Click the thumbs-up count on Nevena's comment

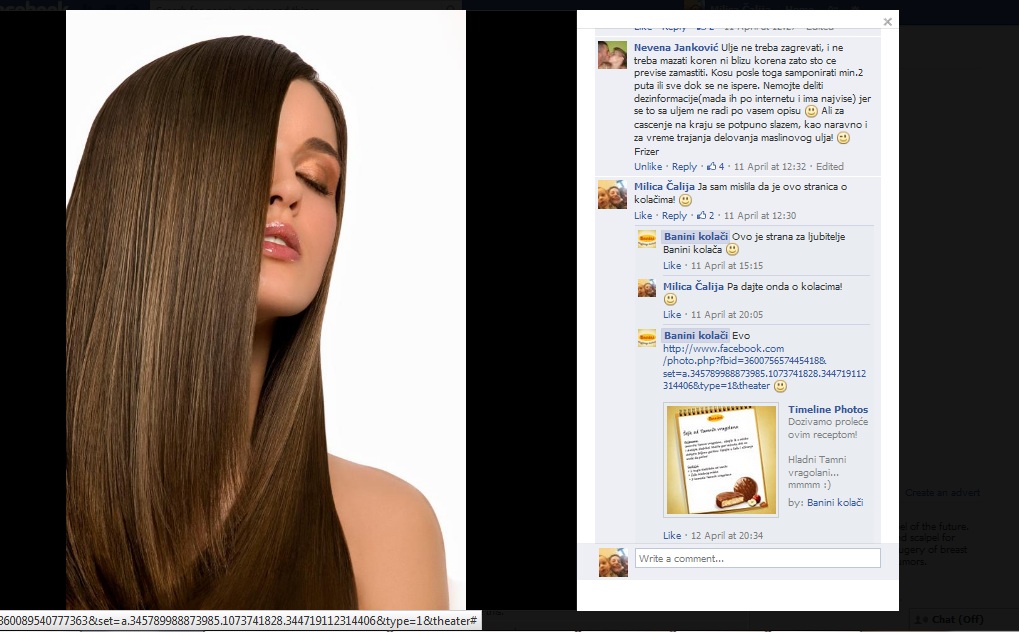(x=715, y=166)
